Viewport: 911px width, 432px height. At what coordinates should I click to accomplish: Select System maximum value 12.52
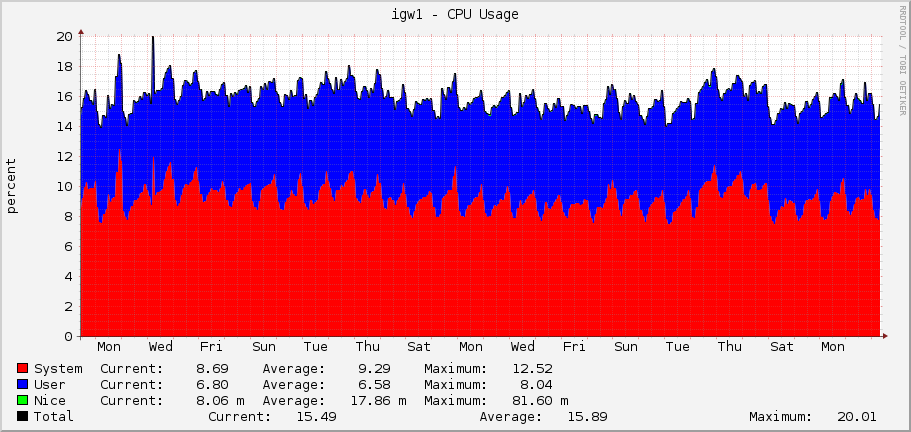[x=532, y=369]
